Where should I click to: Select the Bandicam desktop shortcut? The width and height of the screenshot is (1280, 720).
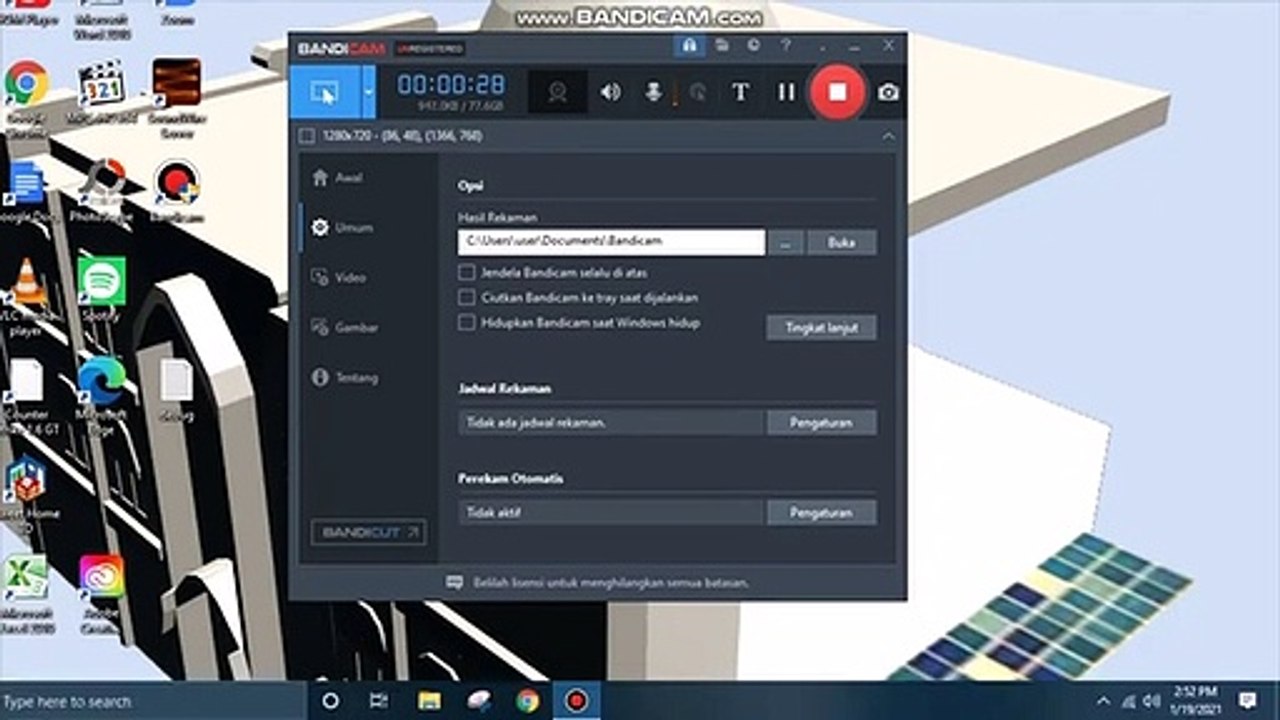point(177,191)
